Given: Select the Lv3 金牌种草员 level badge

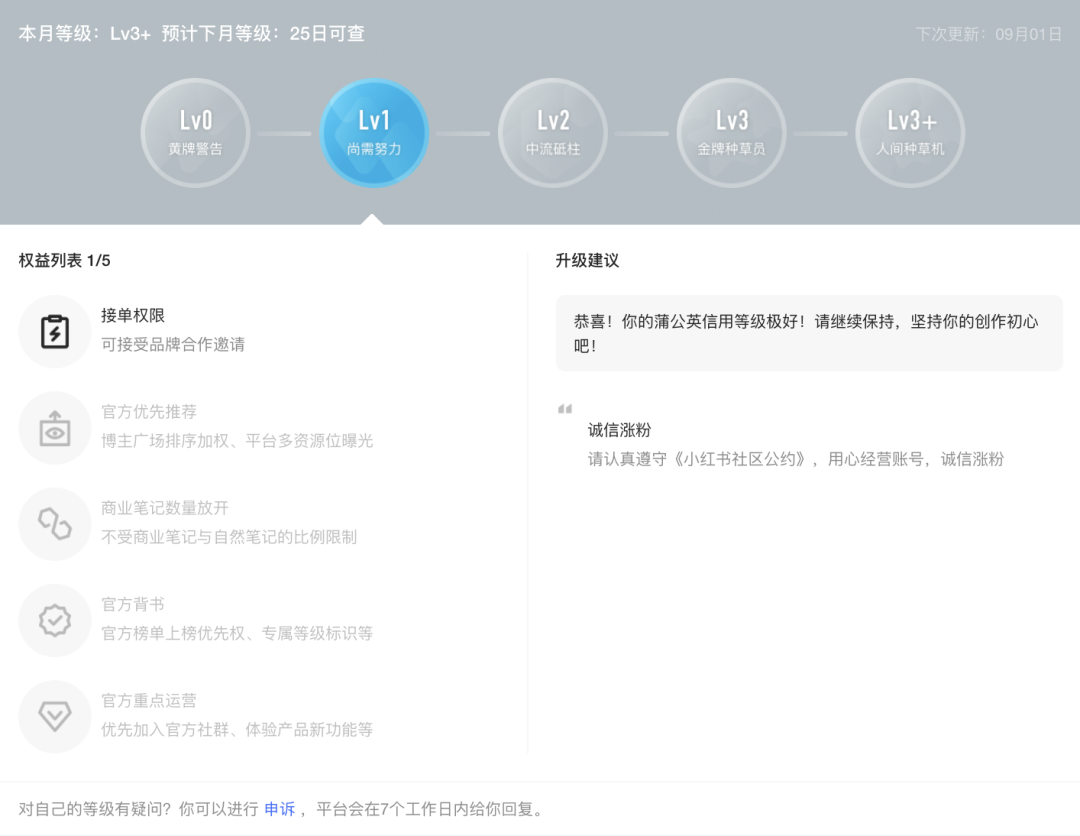Looking at the screenshot, I should pos(731,133).
